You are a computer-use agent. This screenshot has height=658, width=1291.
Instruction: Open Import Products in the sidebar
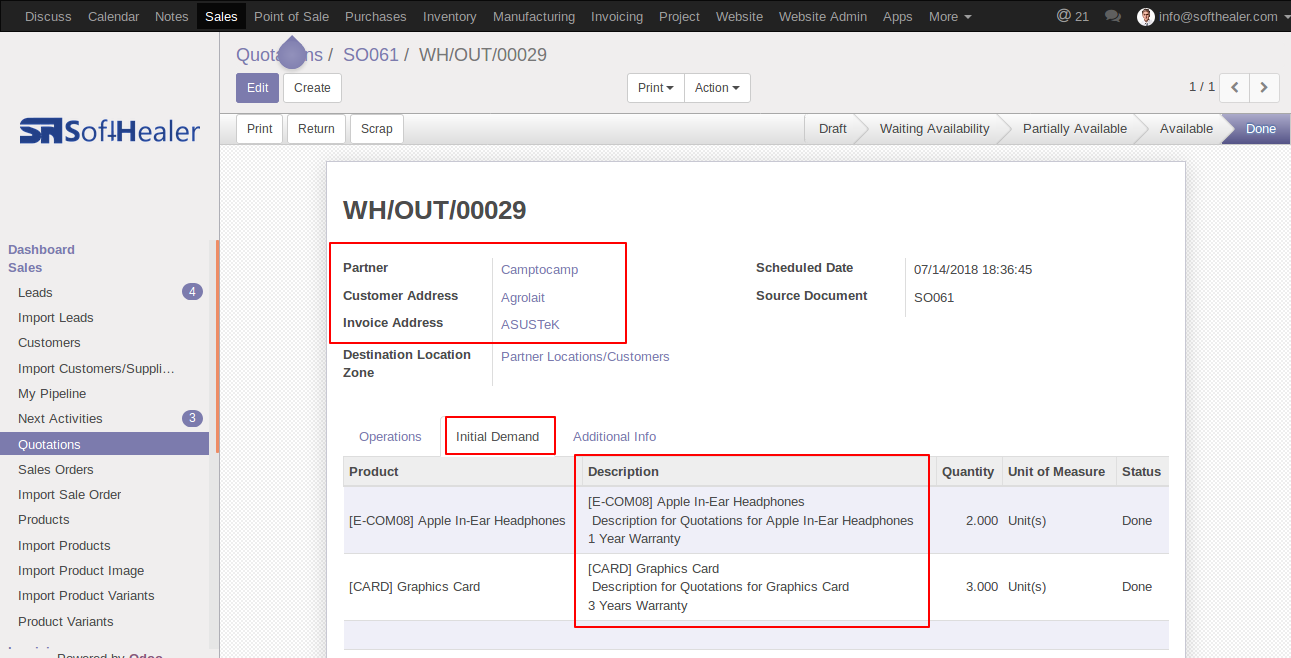click(105, 546)
